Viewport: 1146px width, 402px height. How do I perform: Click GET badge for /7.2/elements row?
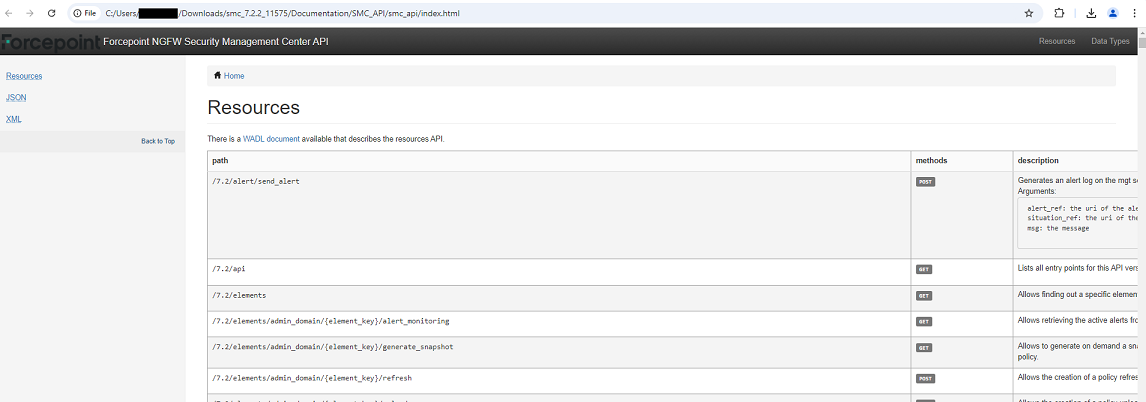pyautogui.click(x=924, y=295)
